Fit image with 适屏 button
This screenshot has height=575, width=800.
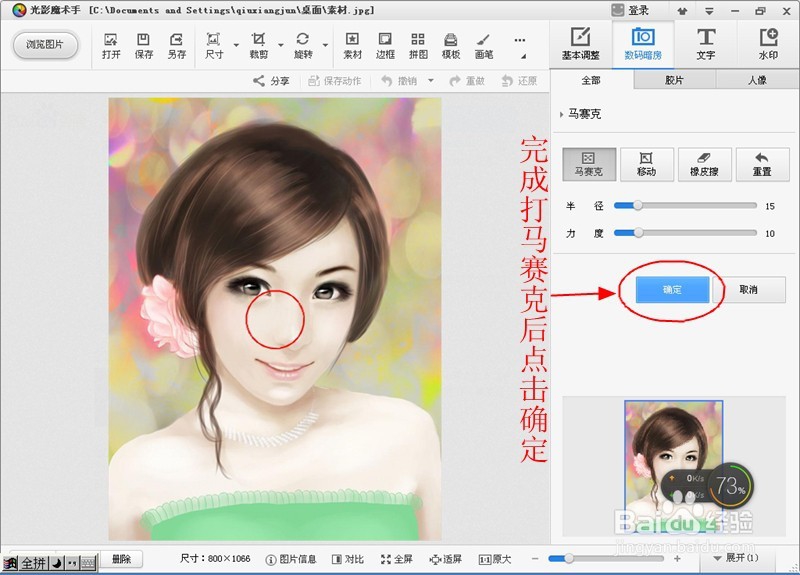coord(445,560)
